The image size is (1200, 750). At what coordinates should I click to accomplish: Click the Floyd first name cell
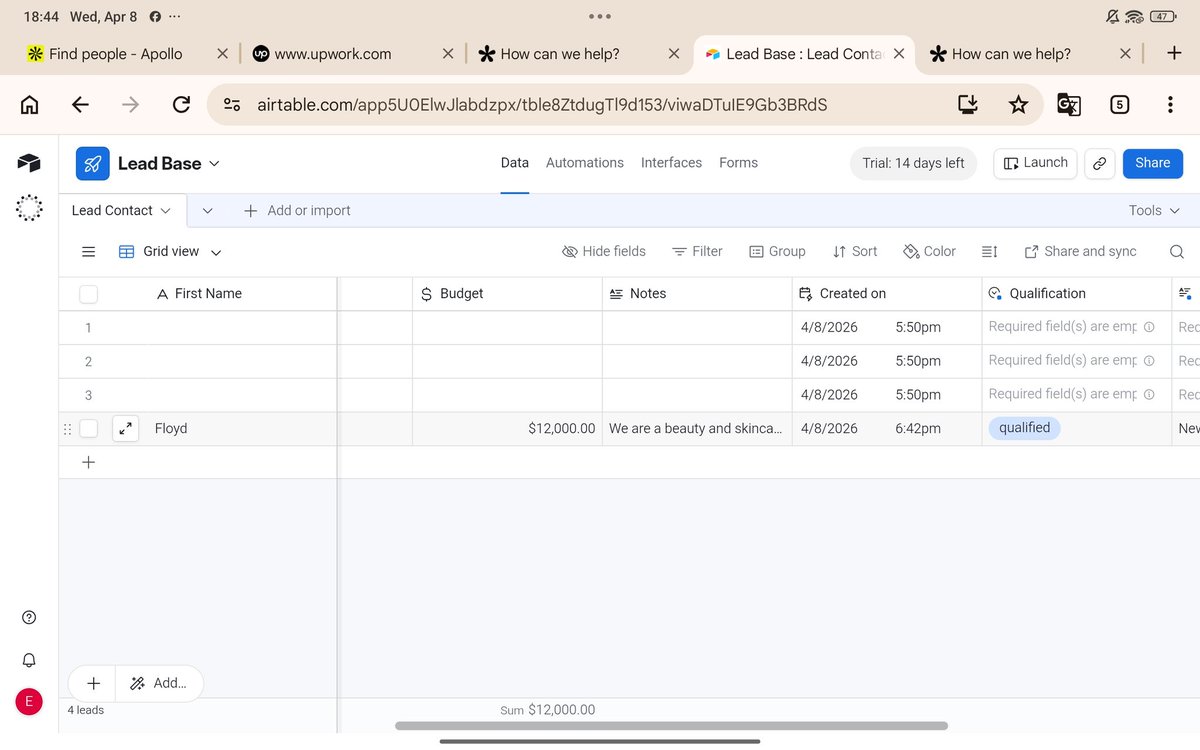pos(242,428)
